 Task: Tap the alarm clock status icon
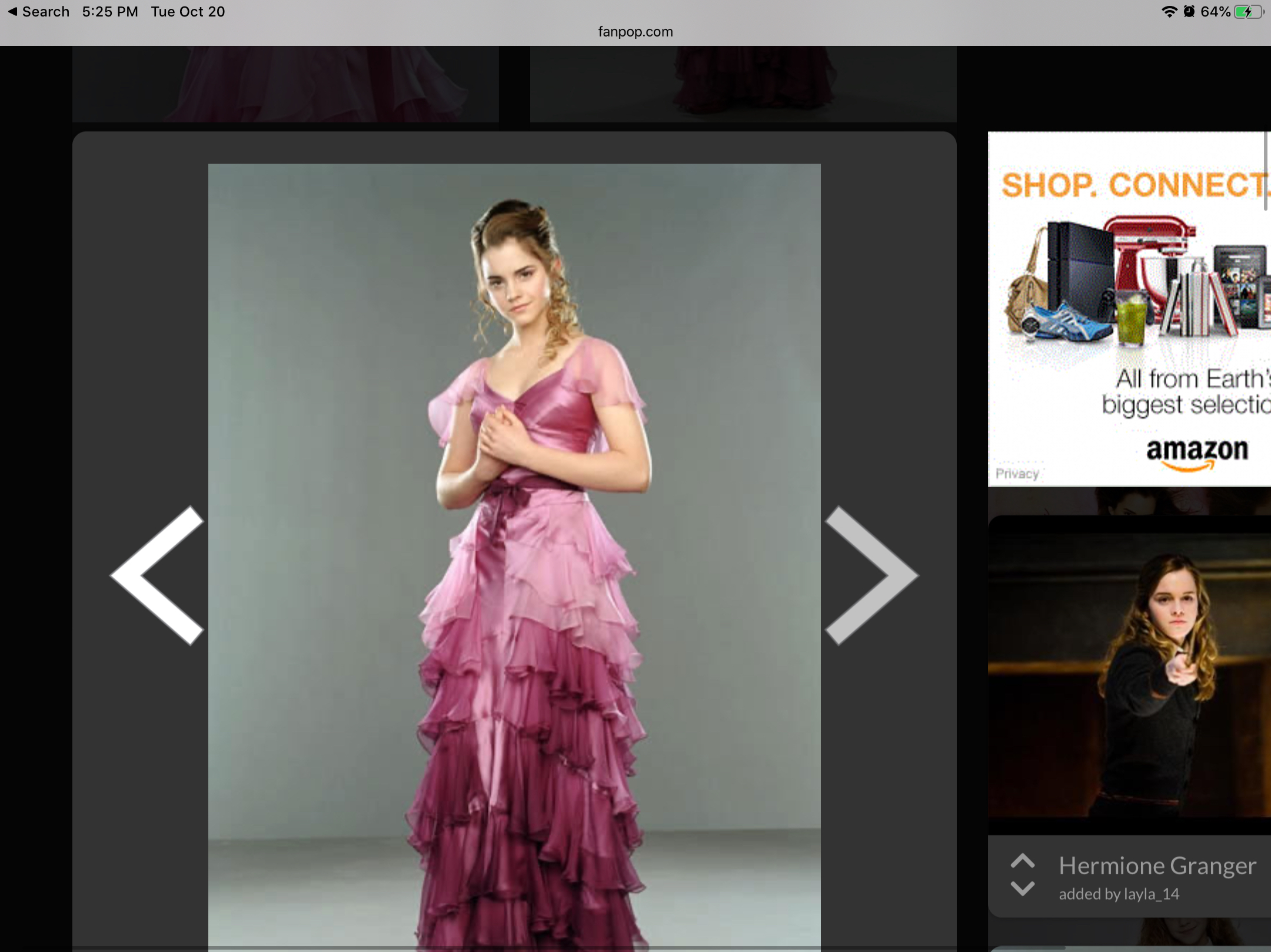point(1189,12)
